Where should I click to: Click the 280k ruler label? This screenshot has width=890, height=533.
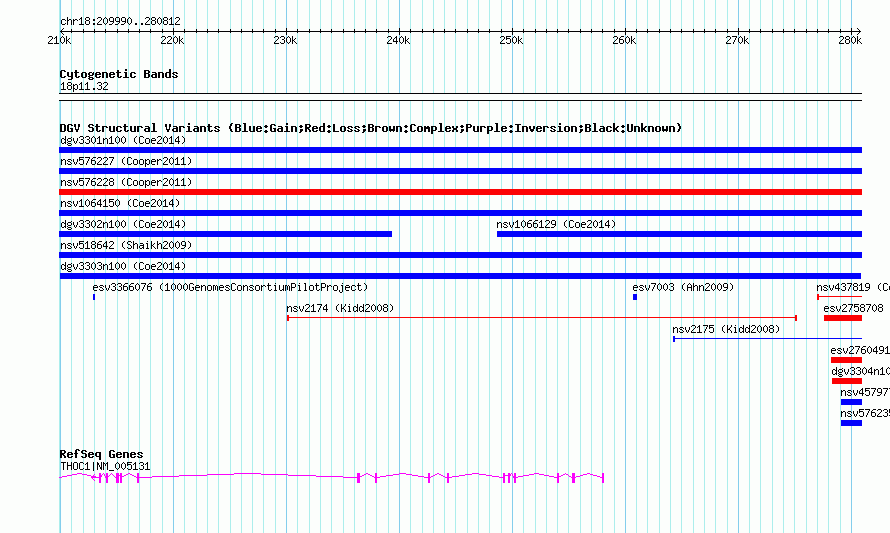coord(850,40)
